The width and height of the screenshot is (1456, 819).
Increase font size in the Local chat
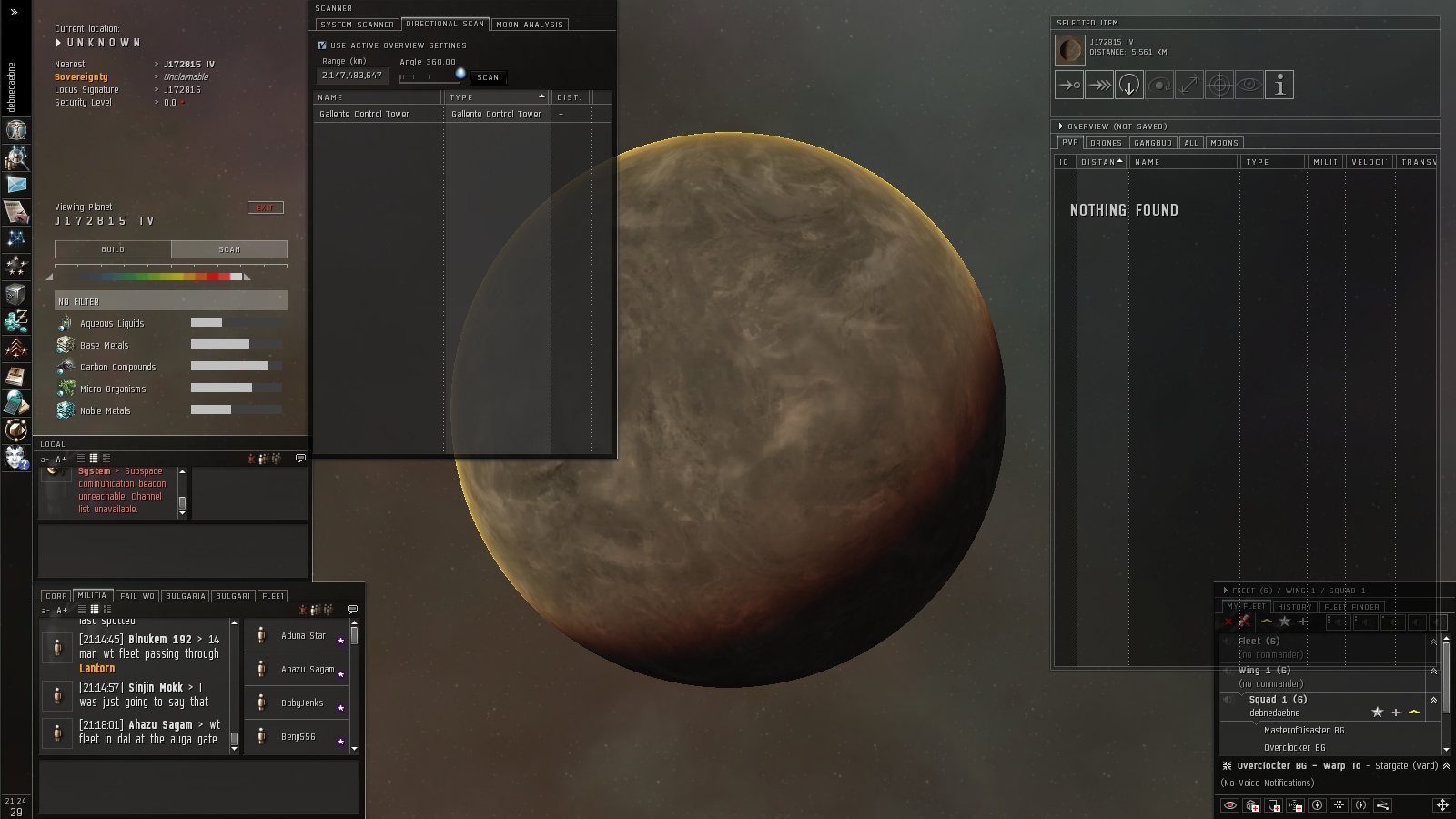[61, 460]
